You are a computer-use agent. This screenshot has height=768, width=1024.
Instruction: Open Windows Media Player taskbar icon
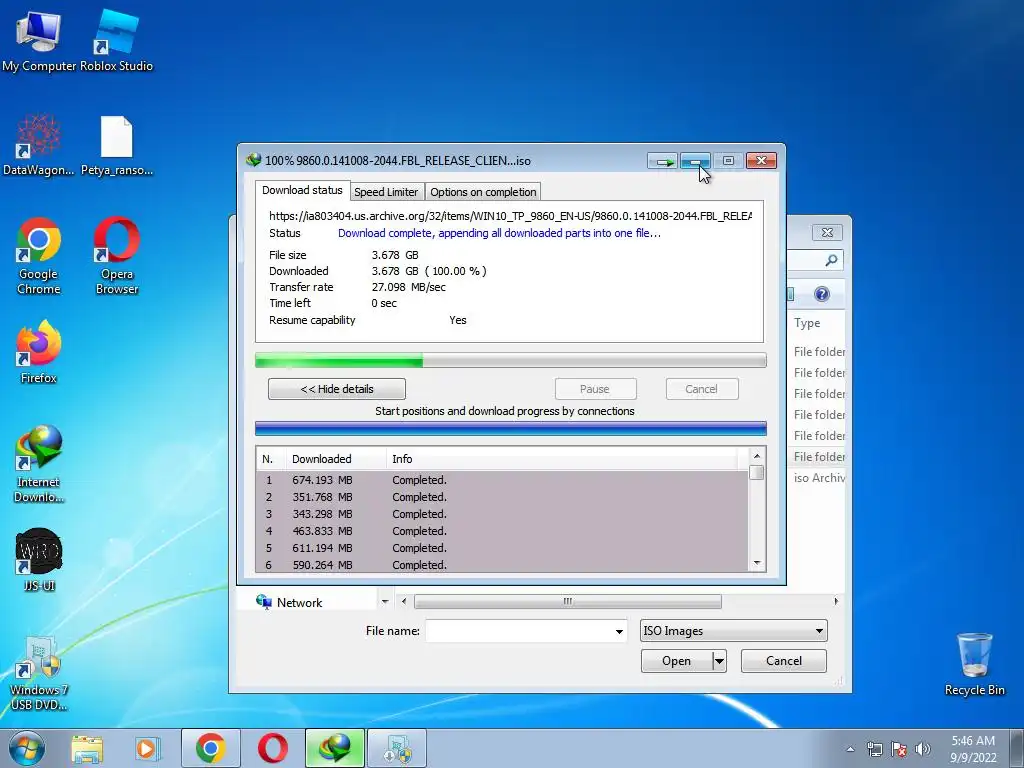pos(147,748)
